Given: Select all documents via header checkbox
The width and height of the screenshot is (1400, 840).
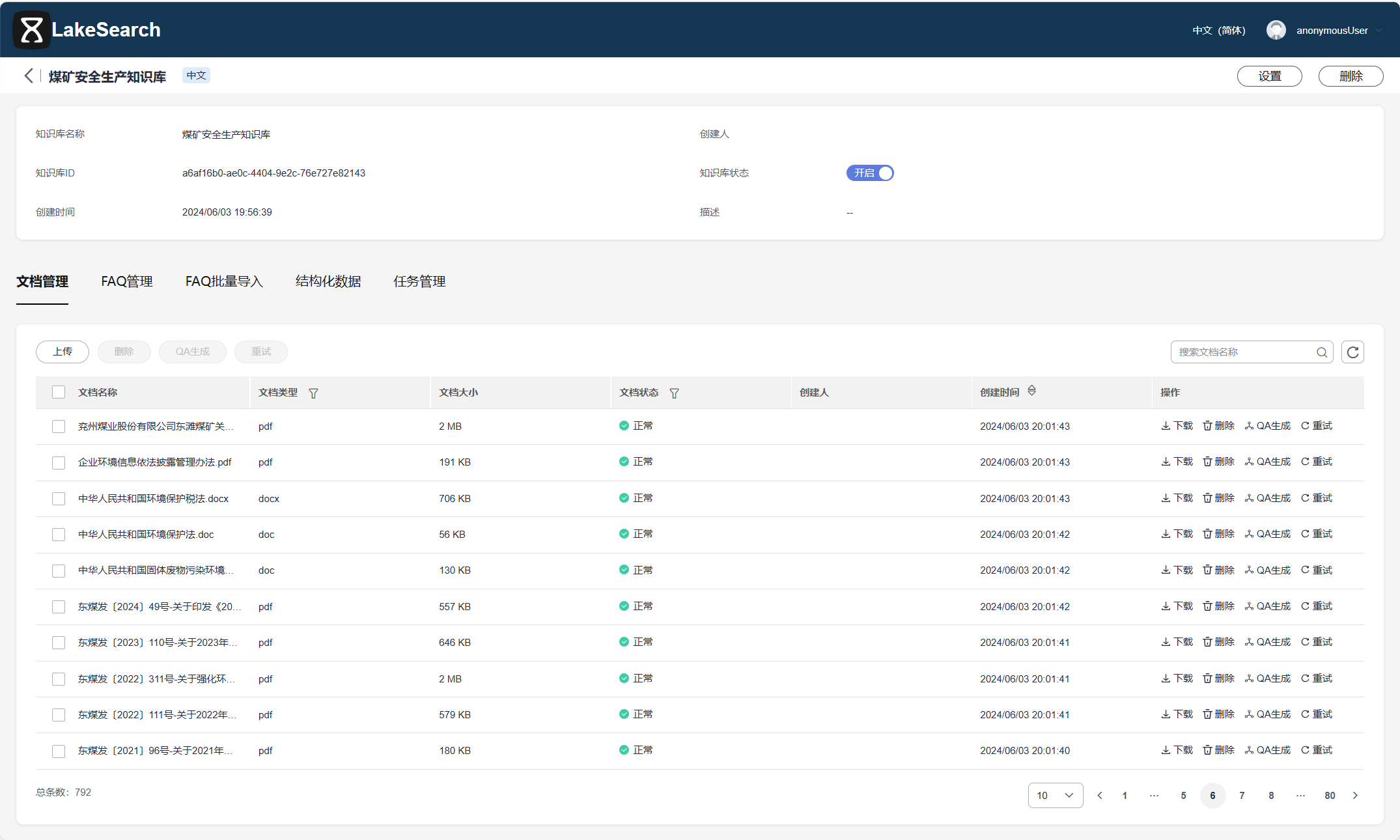Looking at the screenshot, I should coord(58,391).
